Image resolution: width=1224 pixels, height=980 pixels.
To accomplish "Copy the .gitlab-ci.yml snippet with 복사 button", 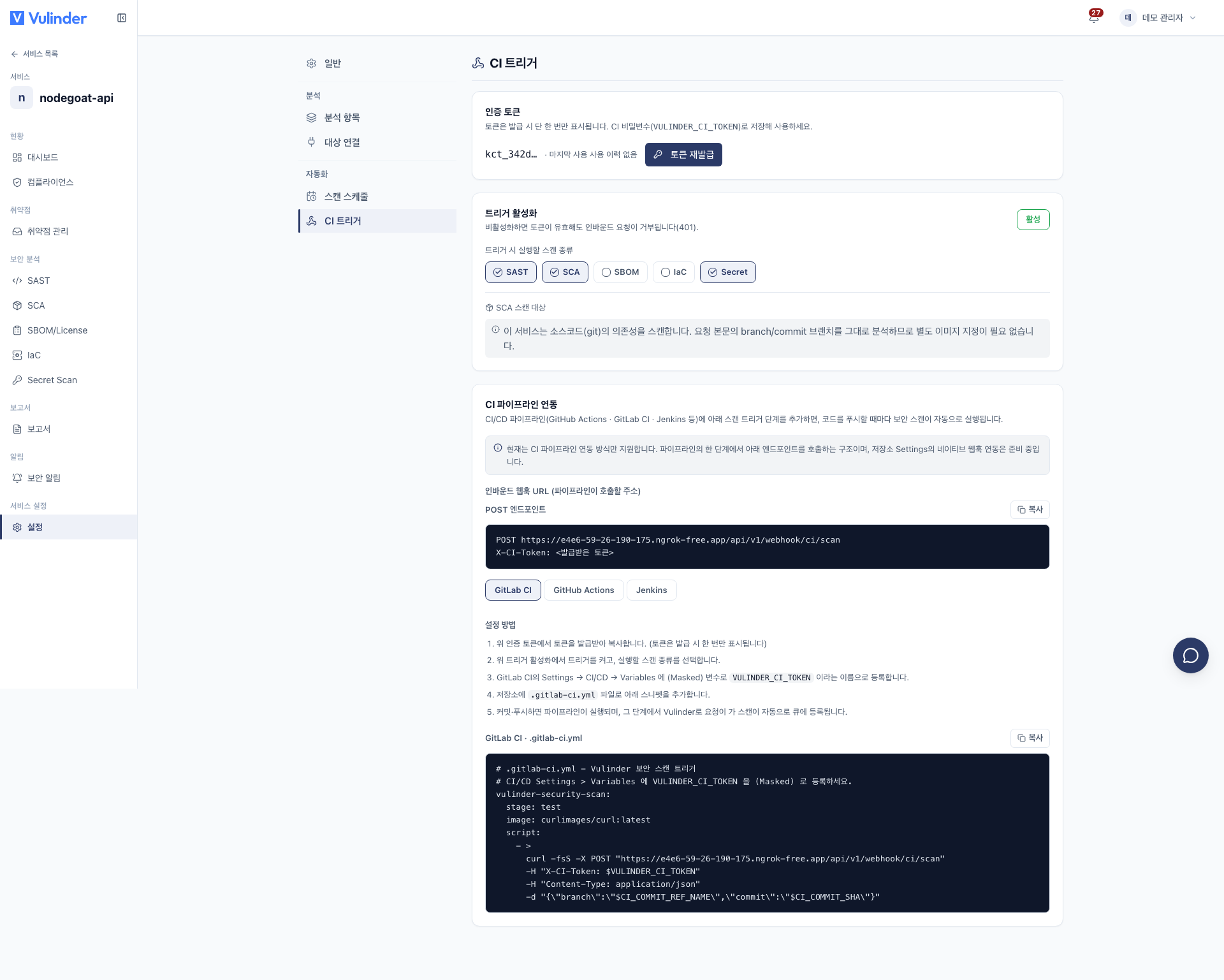I will 1030,738.
